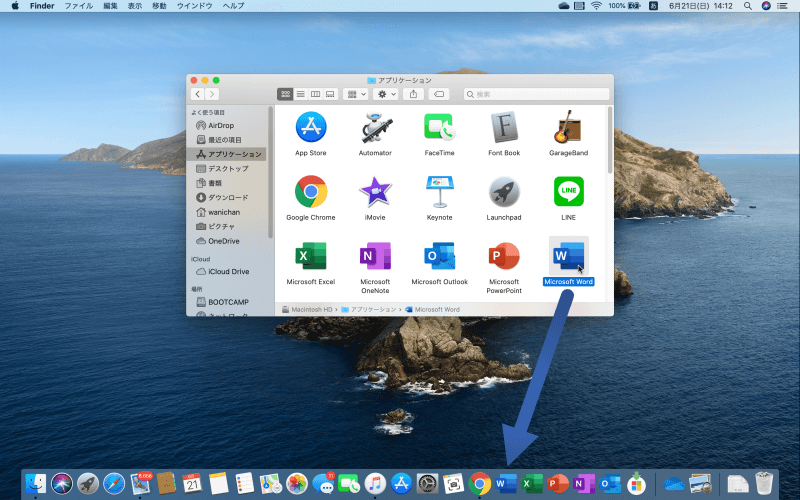This screenshot has width=800, height=500.
Task: Open OneDrive in the Finder sidebar
Action: click(226, 241)
